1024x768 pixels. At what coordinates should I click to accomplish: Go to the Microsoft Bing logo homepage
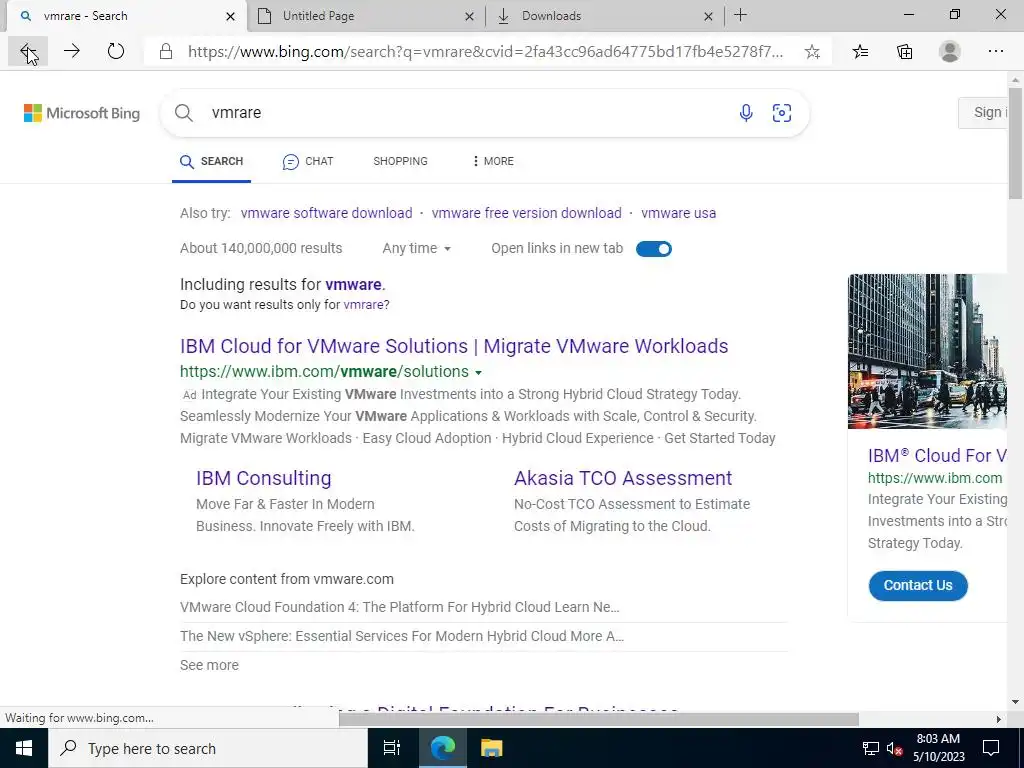(x=82, y=113)
